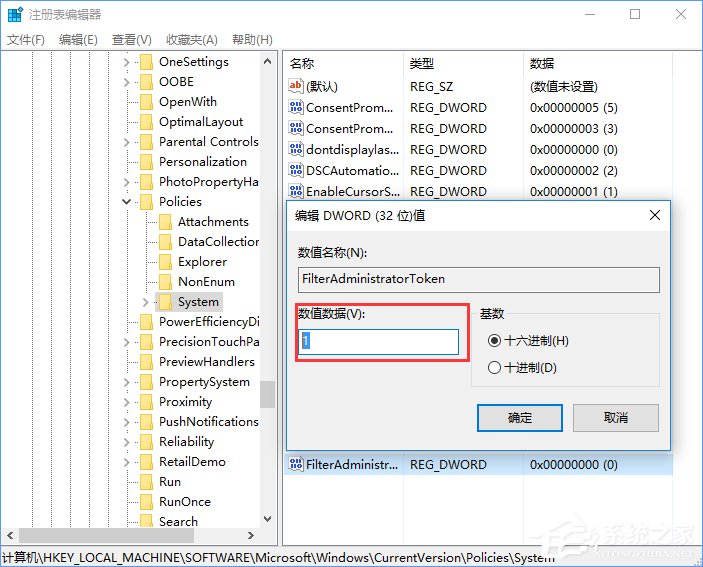Image resolution: width=703 pixels, height=567 pixels.
Task: Expand the System key arrow
Action: pyautogui.click(x=146, y=302)
